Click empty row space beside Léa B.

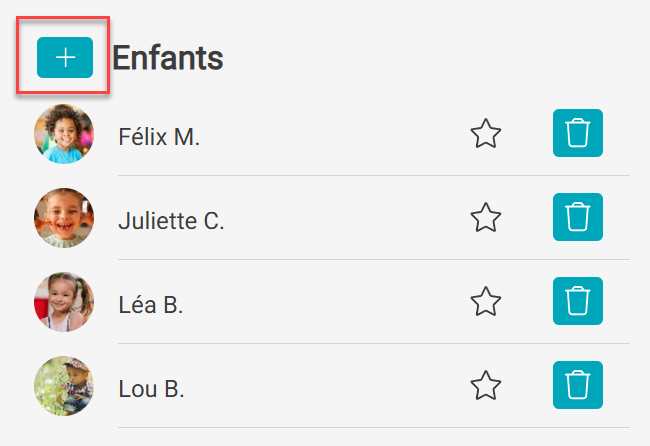point(323,302)
